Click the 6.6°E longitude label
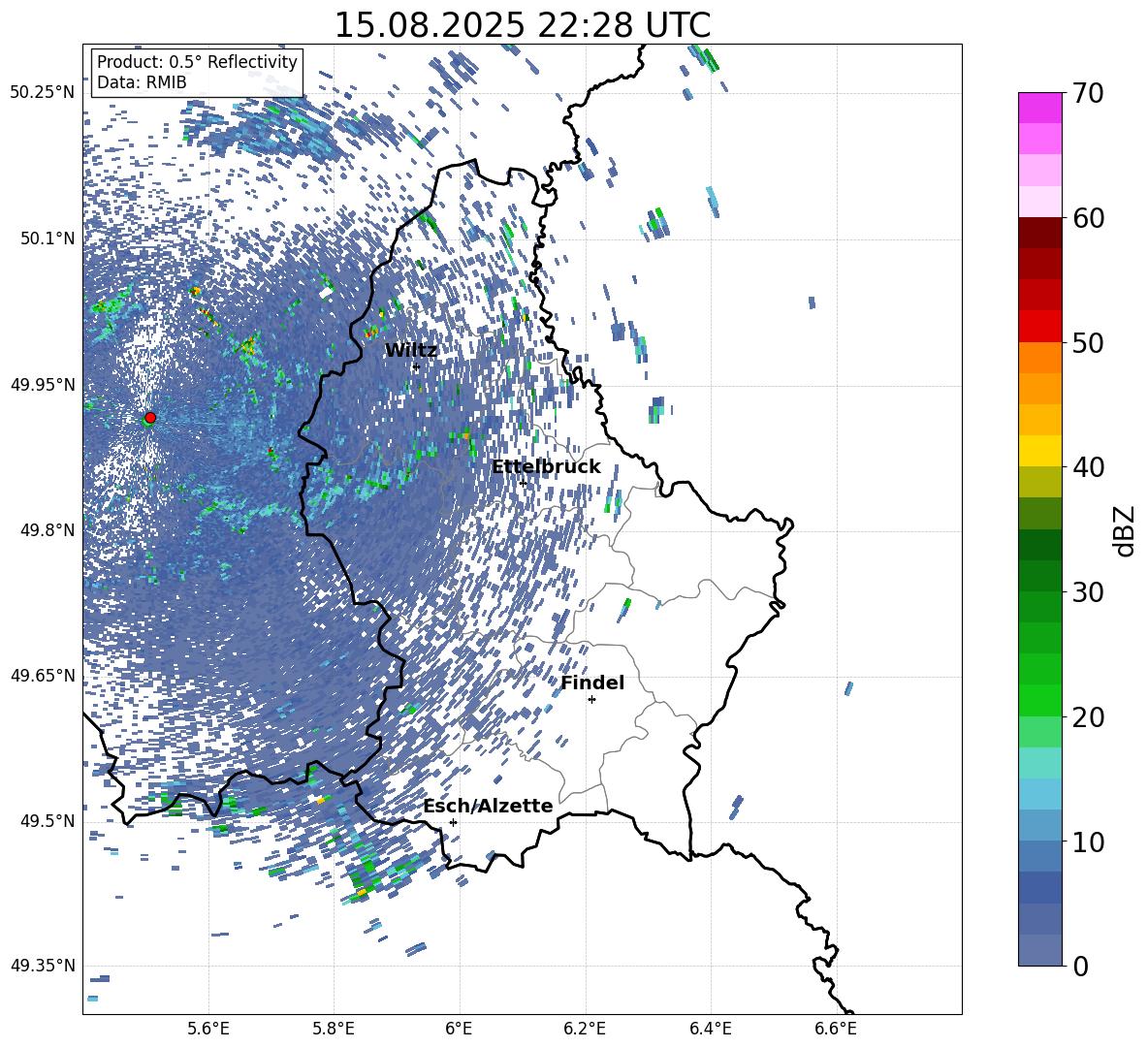The width and height of the screenshot is (1148, 1048). pyautogui.click(x=836, y=1029)
